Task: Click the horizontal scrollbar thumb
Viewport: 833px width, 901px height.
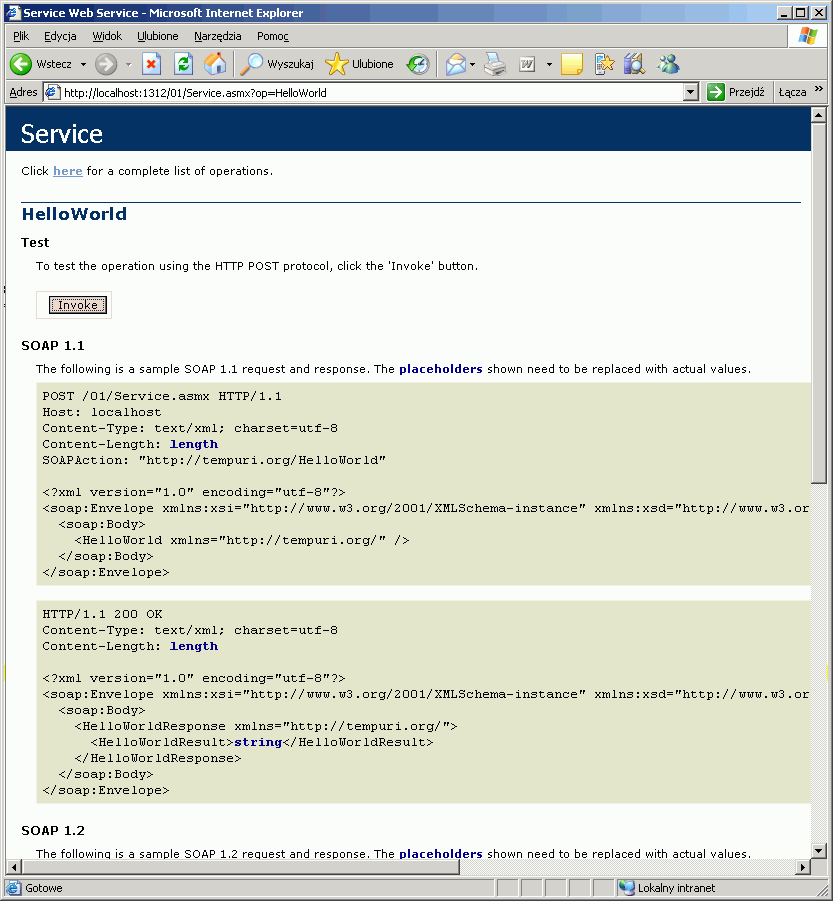Action: (240, 867)
